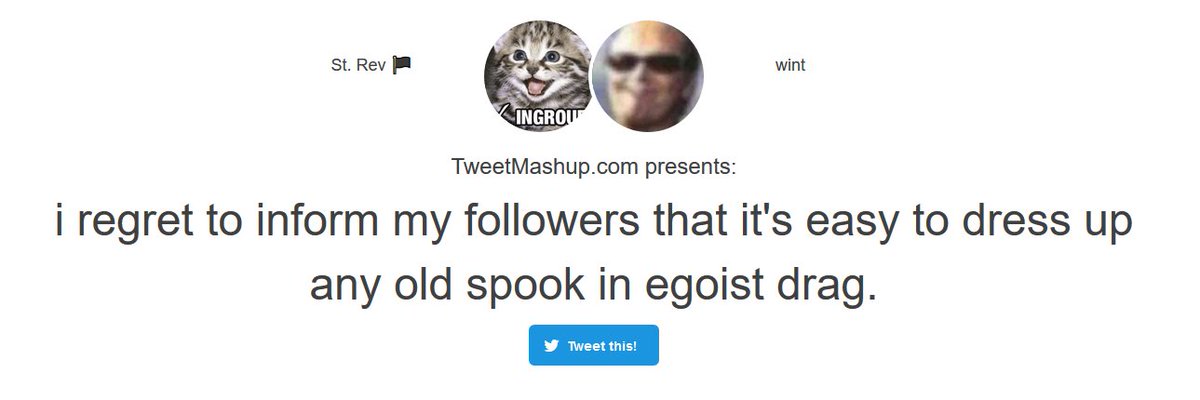The width and height of the screenshot is (1200, 400).
Task: Click the Twitter bird icon
Action: point(551,346)
